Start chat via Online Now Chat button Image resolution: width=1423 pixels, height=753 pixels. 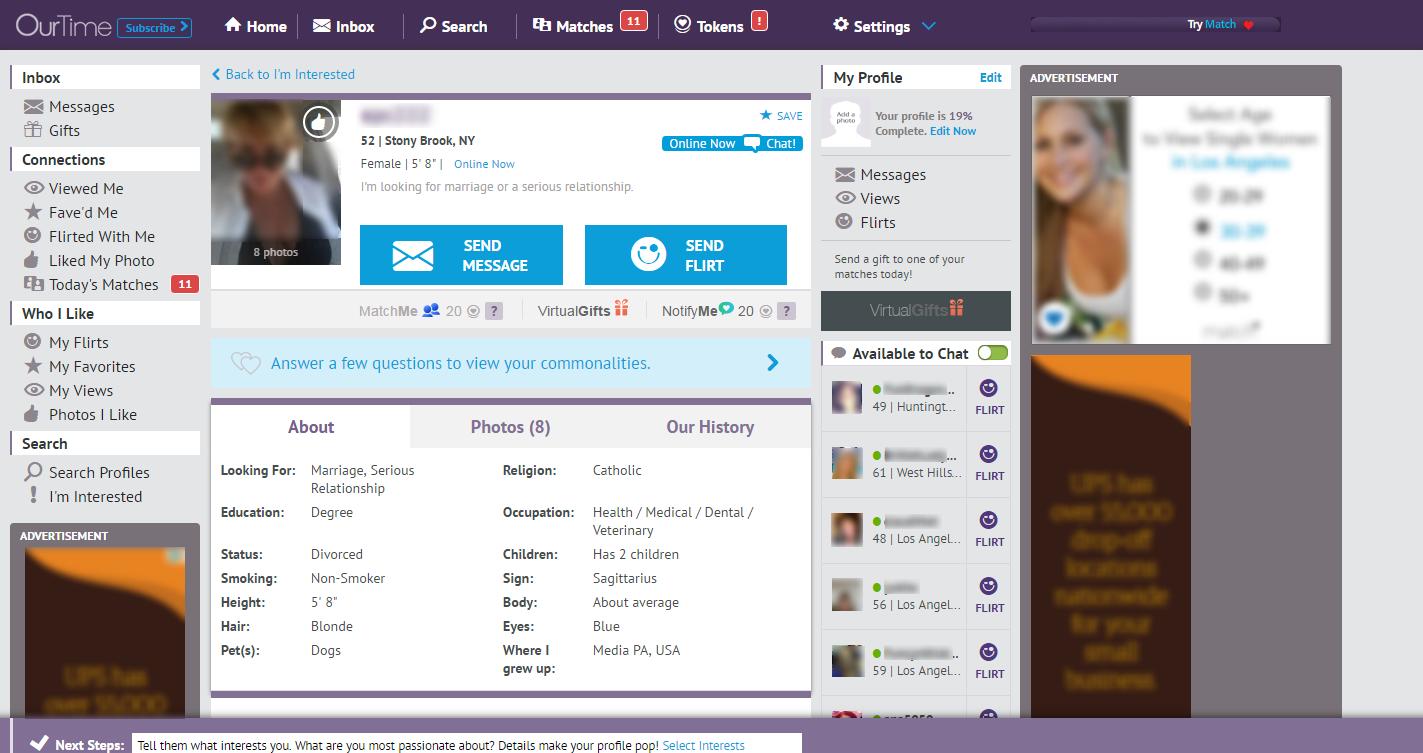(x=731, y=143)
